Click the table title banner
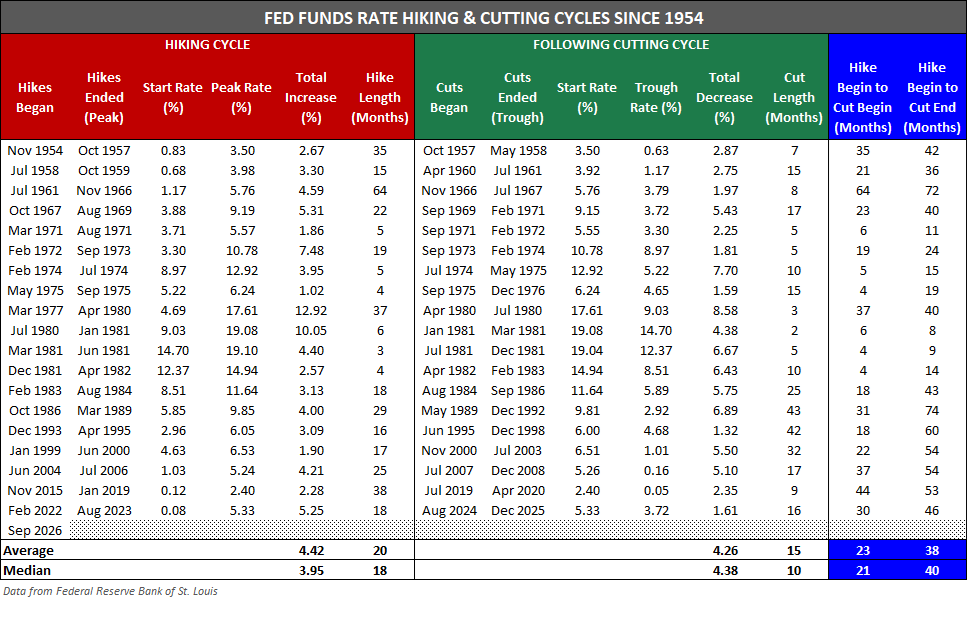This screenshot has width=967, height=620. [484, 17]
